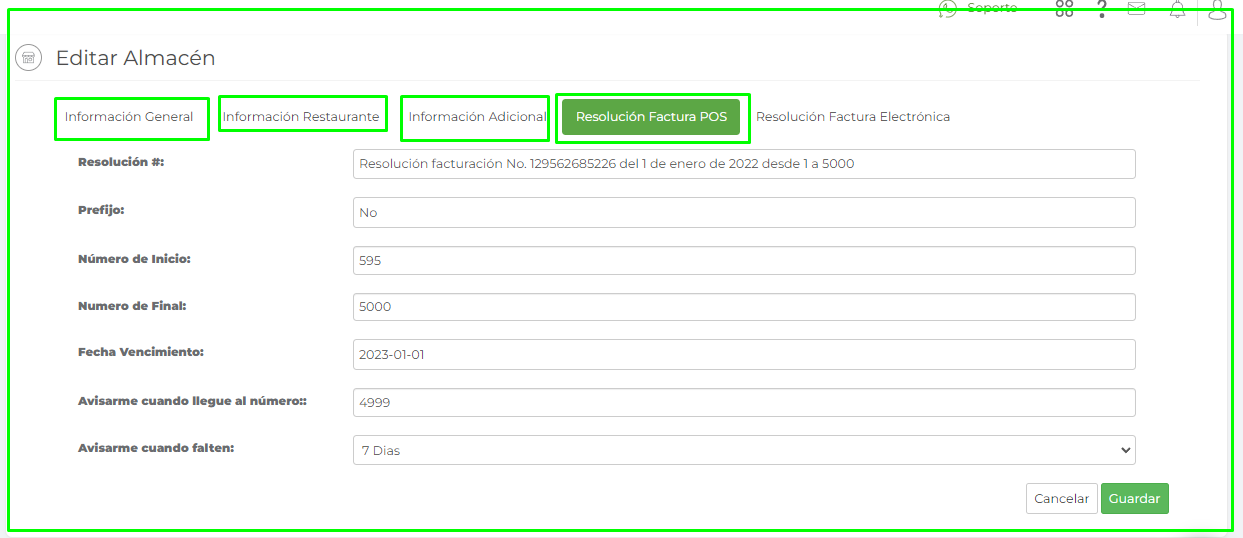Open the mail envelope icon
The height and width of the screenshot is (538, 1243).
(1137, 9)
